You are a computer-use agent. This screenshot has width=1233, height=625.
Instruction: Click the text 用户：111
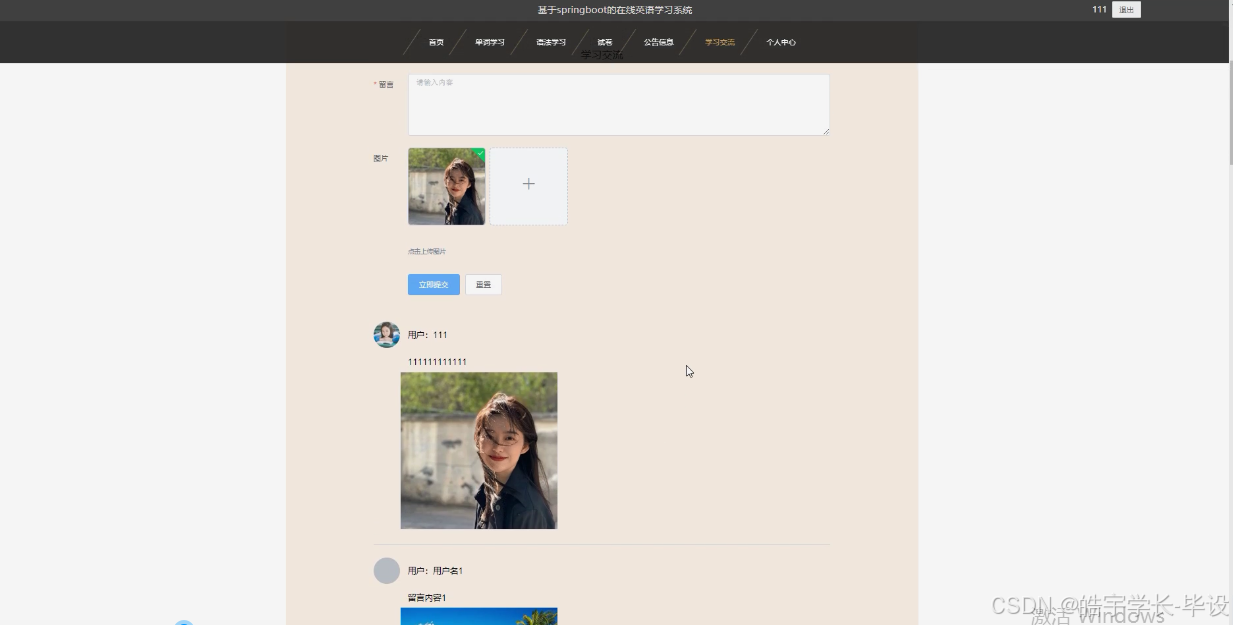[x=428, y=335]
